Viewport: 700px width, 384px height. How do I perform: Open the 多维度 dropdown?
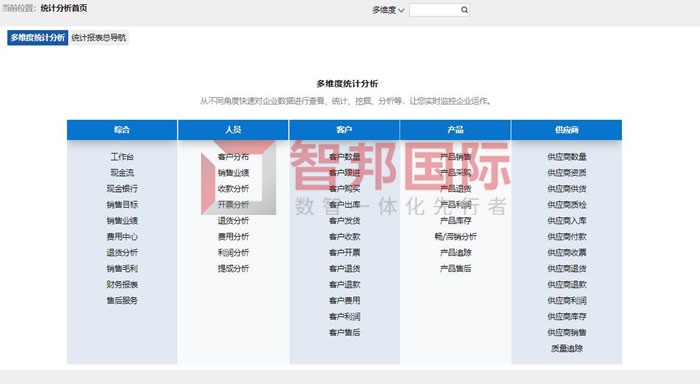click(x=388, y=10)
